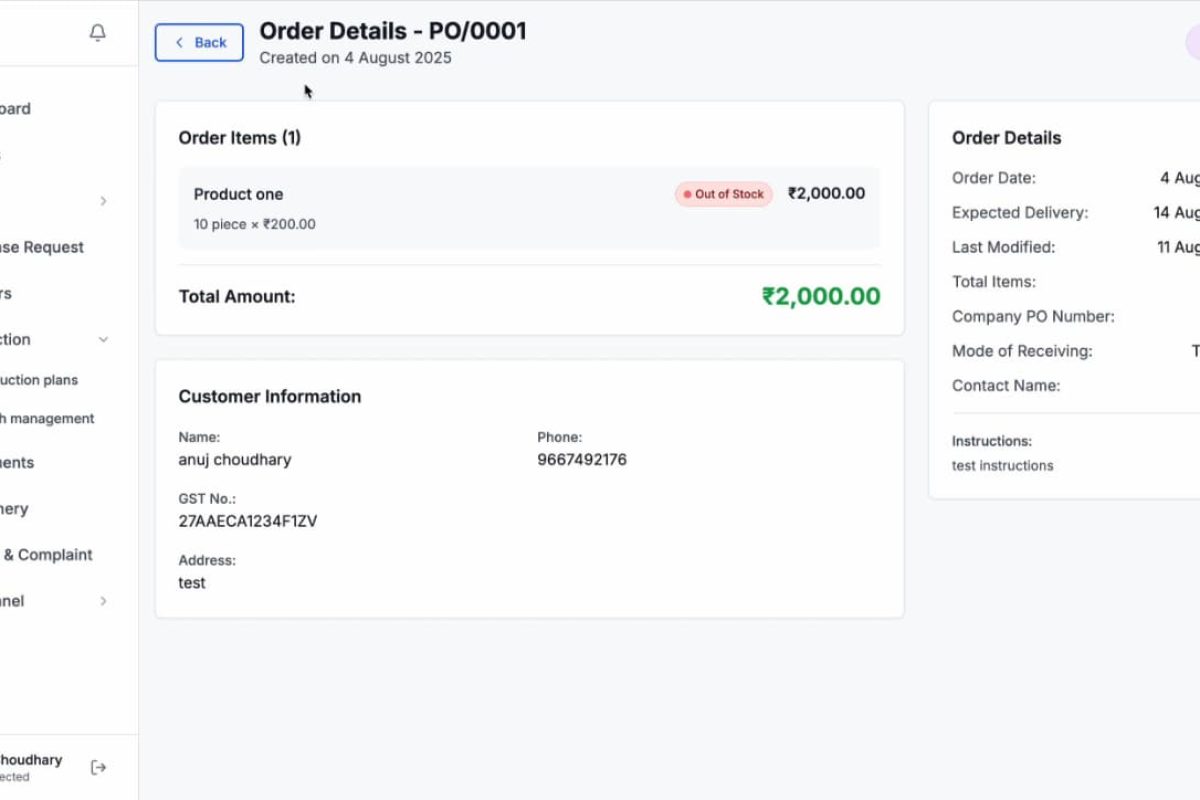
Task: Click the Out of Stock status badge
Action: pos(723,194)
